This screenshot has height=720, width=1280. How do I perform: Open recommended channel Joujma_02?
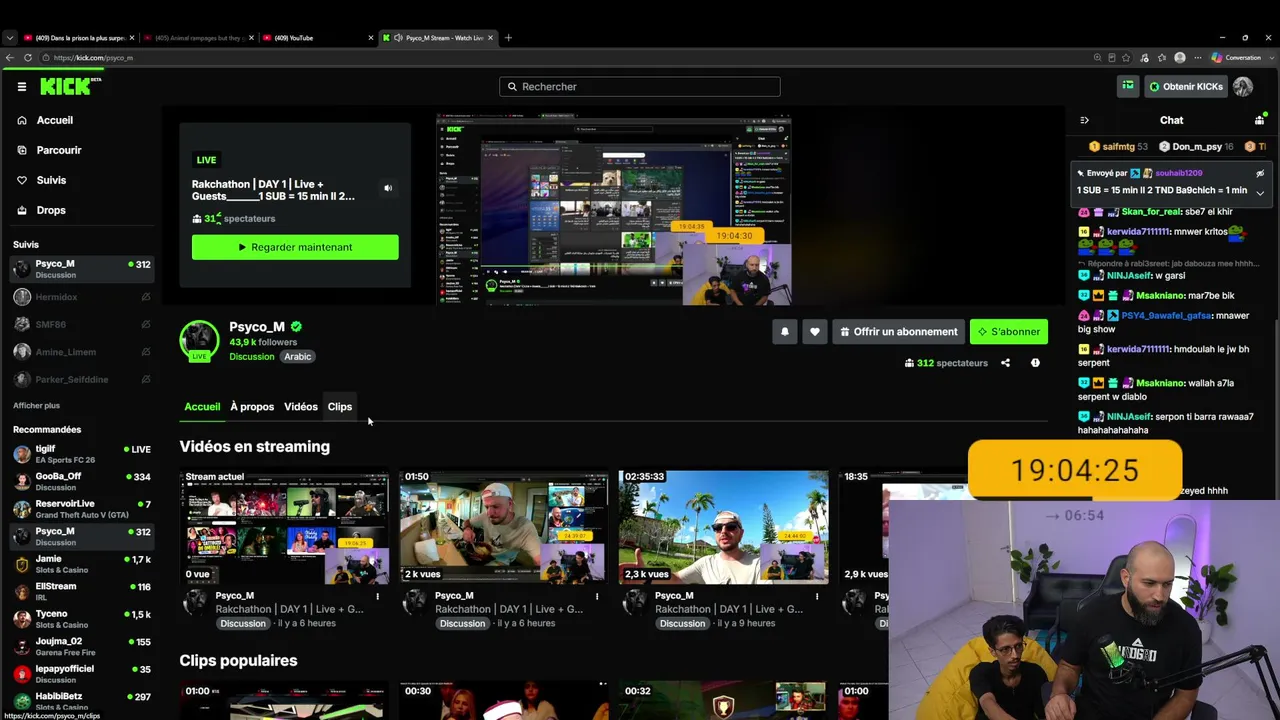tap(81, 647)
